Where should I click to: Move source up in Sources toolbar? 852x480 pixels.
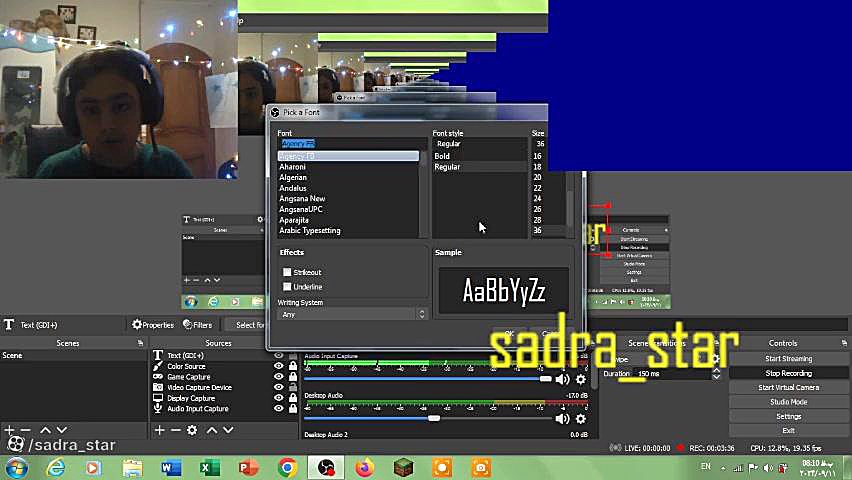coord(212,430)
